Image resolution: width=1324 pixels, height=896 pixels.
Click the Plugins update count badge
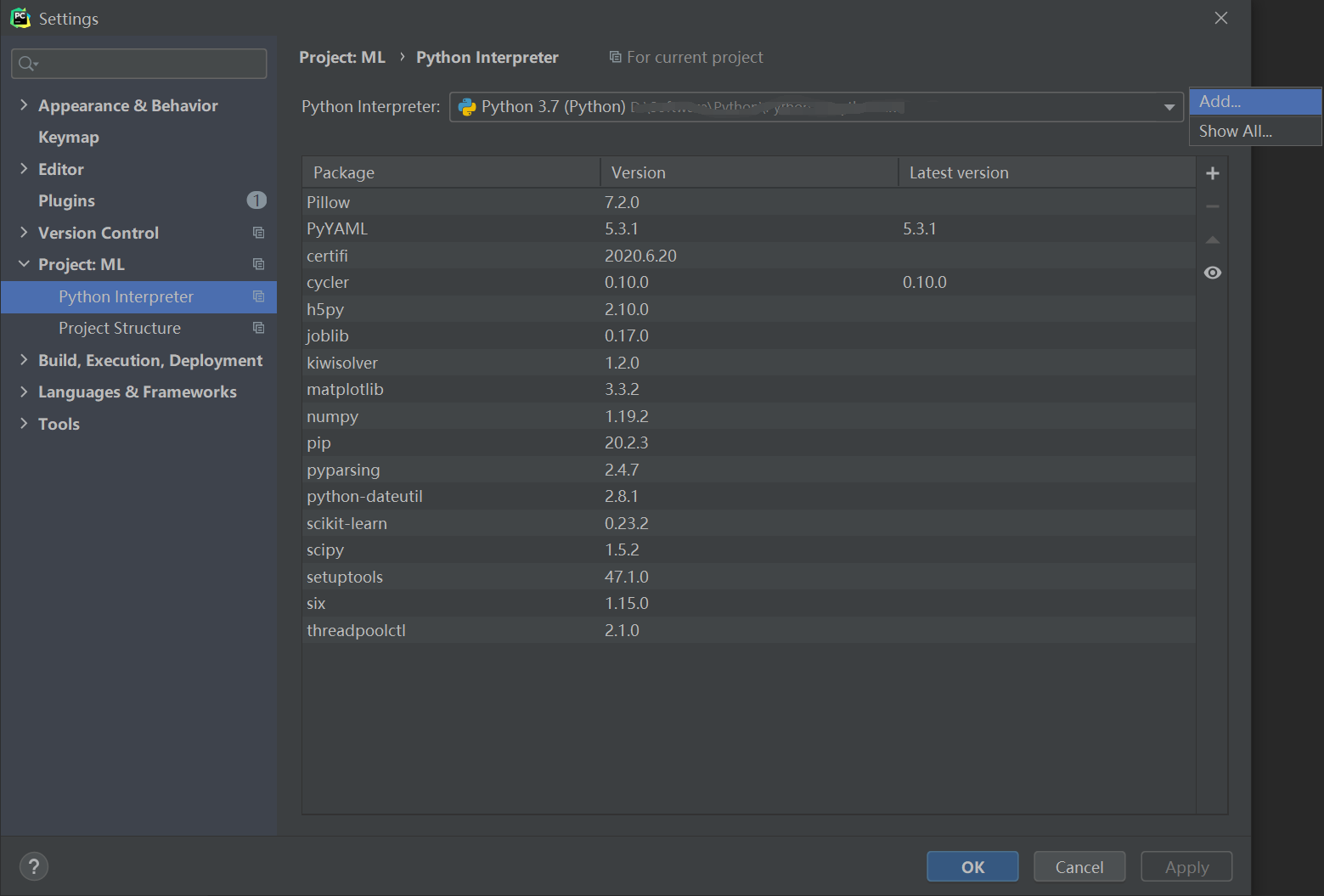256,200
